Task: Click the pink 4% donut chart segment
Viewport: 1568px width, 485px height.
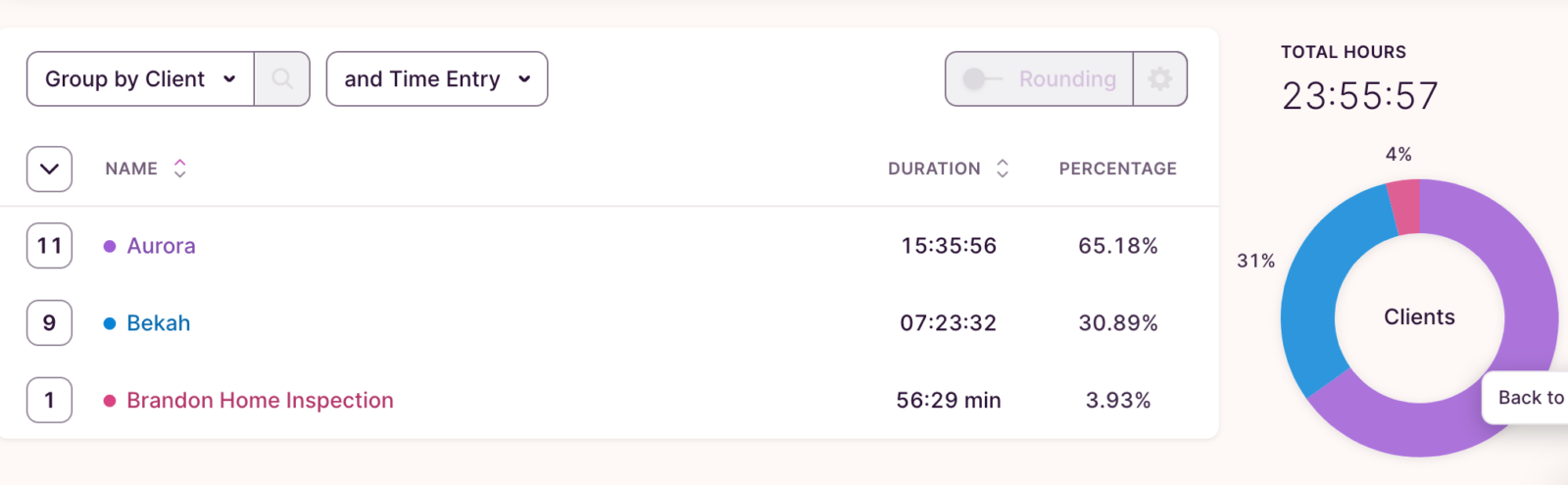Action: point(1405,207)
